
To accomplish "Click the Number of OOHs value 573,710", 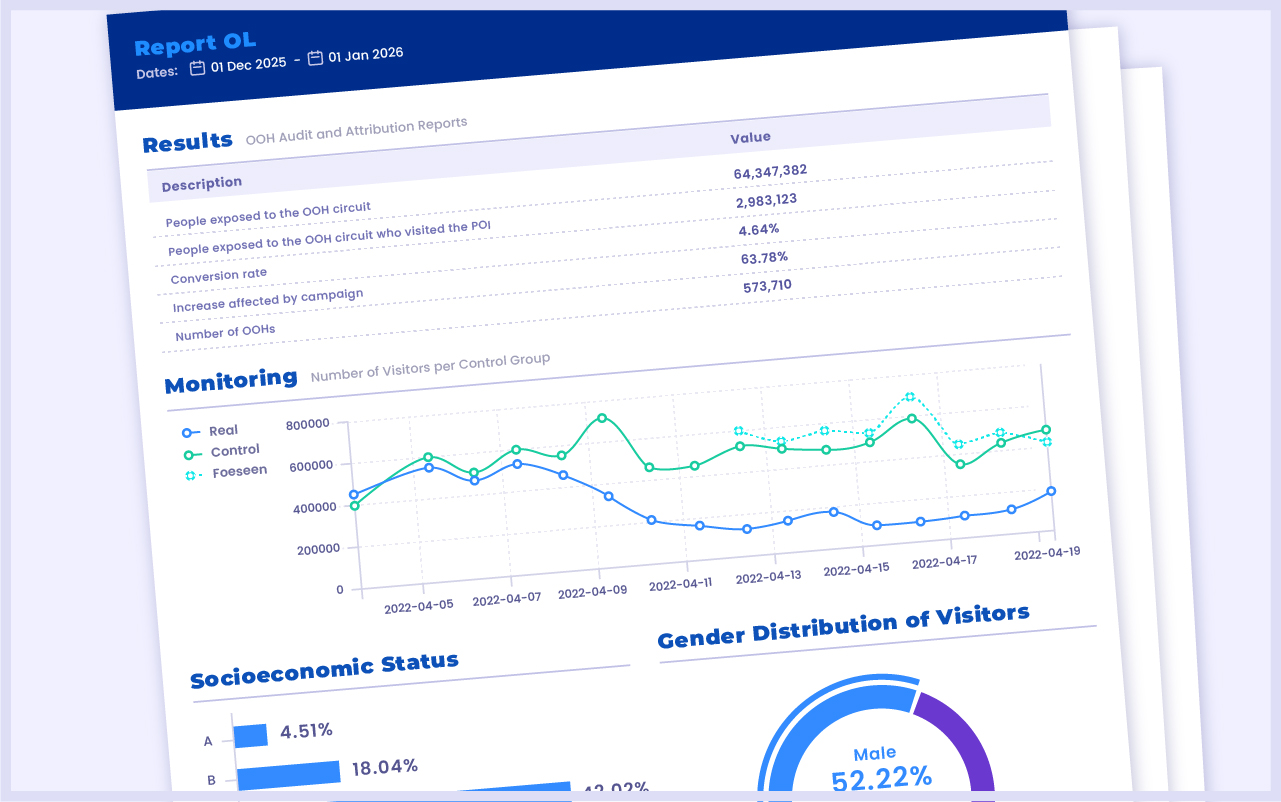I will point(765,285).
